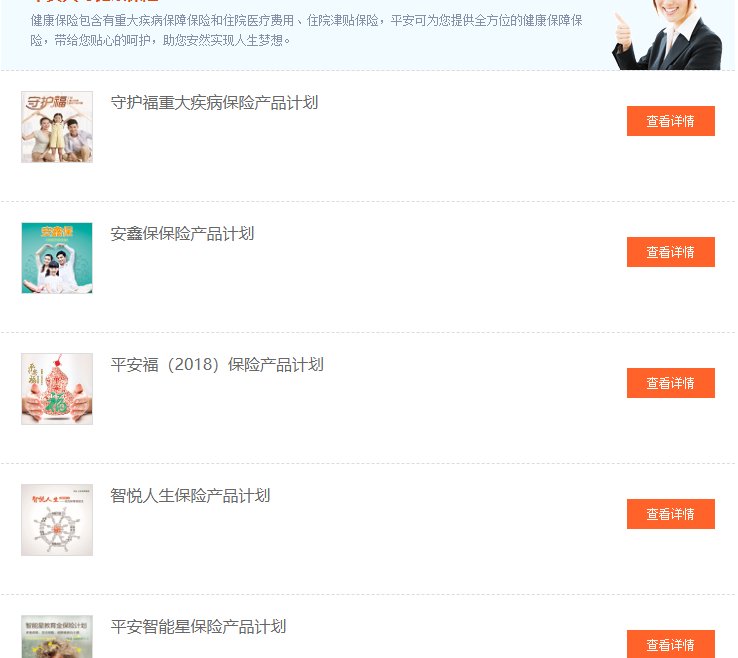View details button for 守护福 plan
Screen dimensions: 738x658
671,121
